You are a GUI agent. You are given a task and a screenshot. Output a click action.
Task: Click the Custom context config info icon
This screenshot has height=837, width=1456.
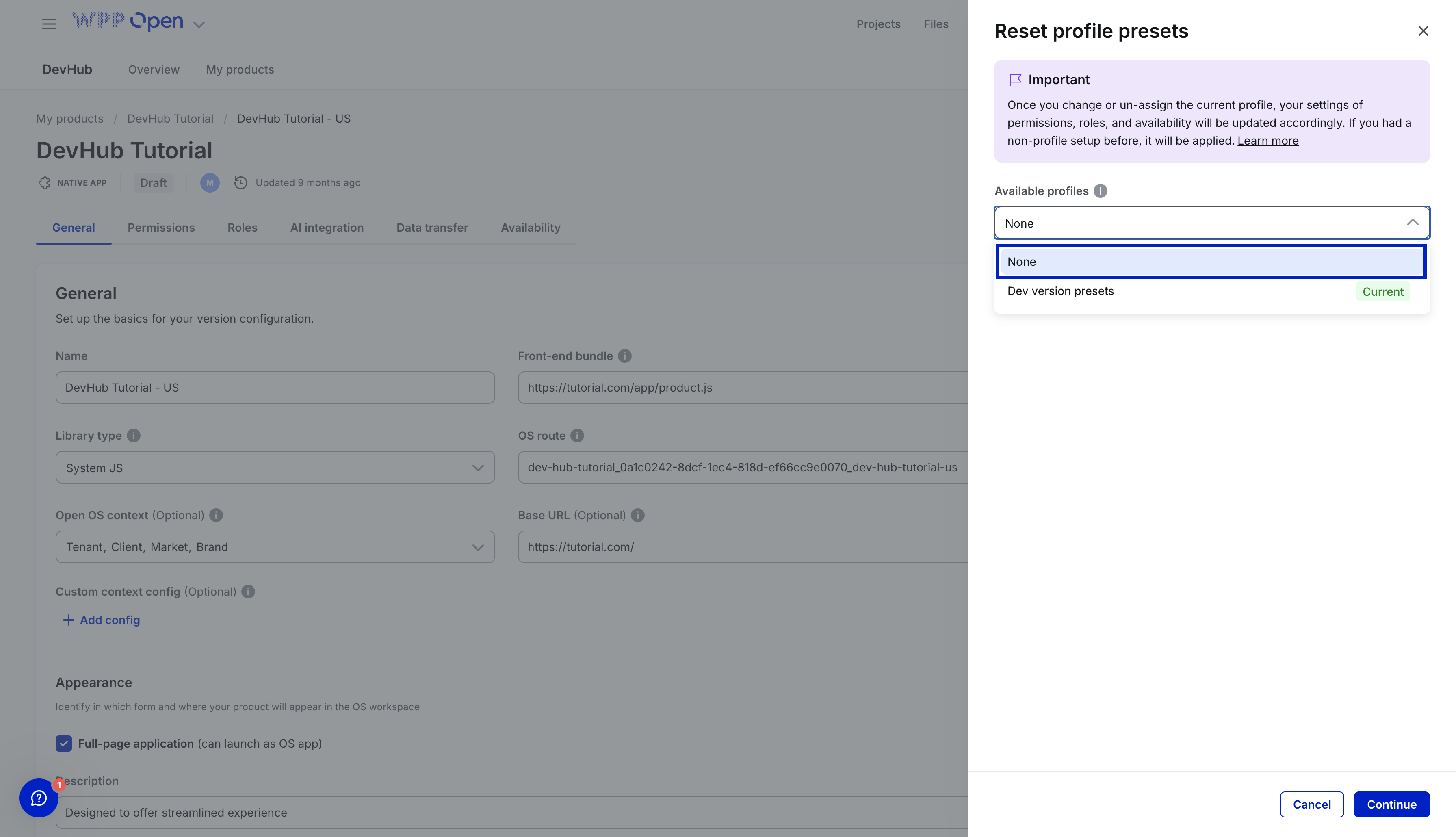tap(248, 592)
